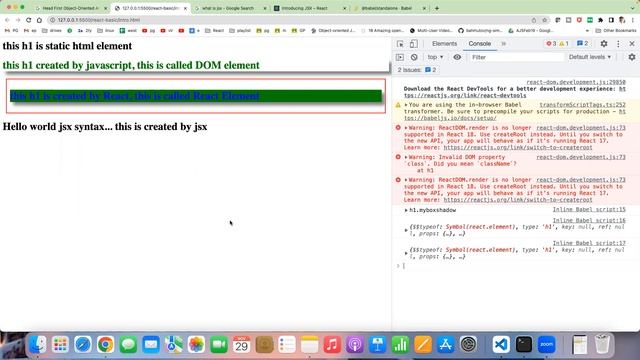Open Chrome profile avatar
Viewport: 640px width, 360px height.
[x=622, y=20]
